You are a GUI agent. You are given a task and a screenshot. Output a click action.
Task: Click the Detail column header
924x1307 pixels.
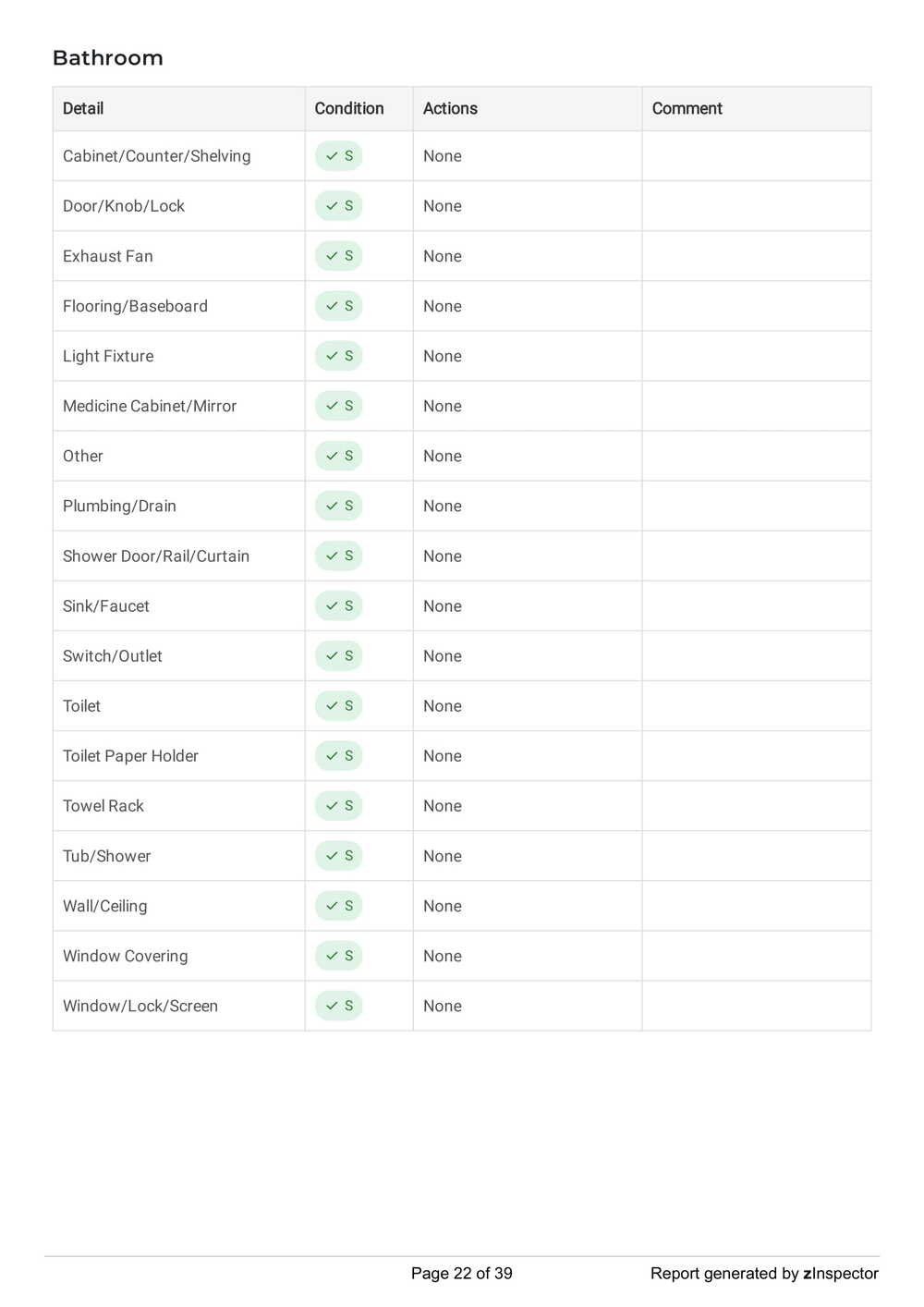click(x=83, y=108)
